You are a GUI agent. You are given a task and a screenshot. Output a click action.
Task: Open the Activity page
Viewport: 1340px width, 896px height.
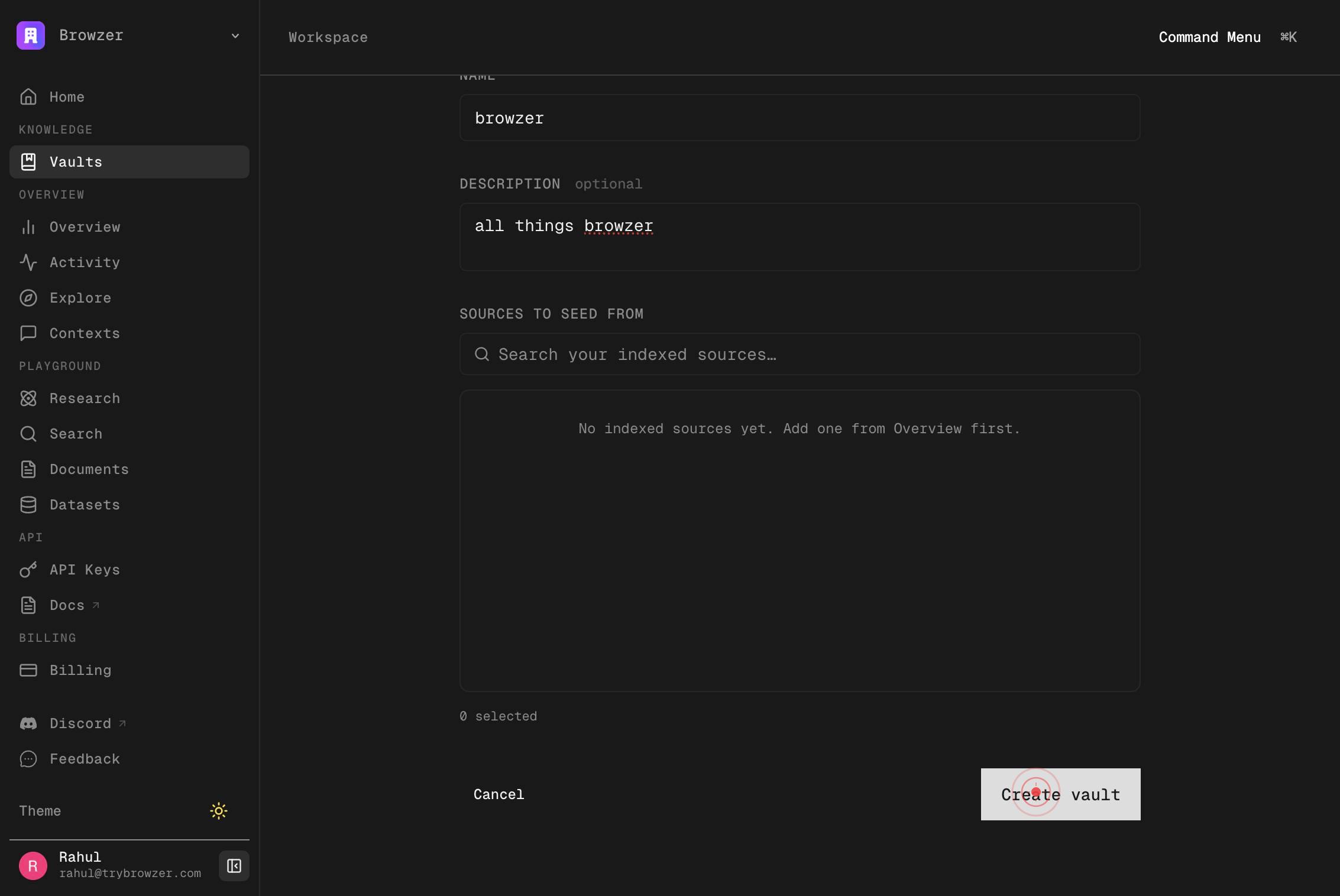point(130,262)
